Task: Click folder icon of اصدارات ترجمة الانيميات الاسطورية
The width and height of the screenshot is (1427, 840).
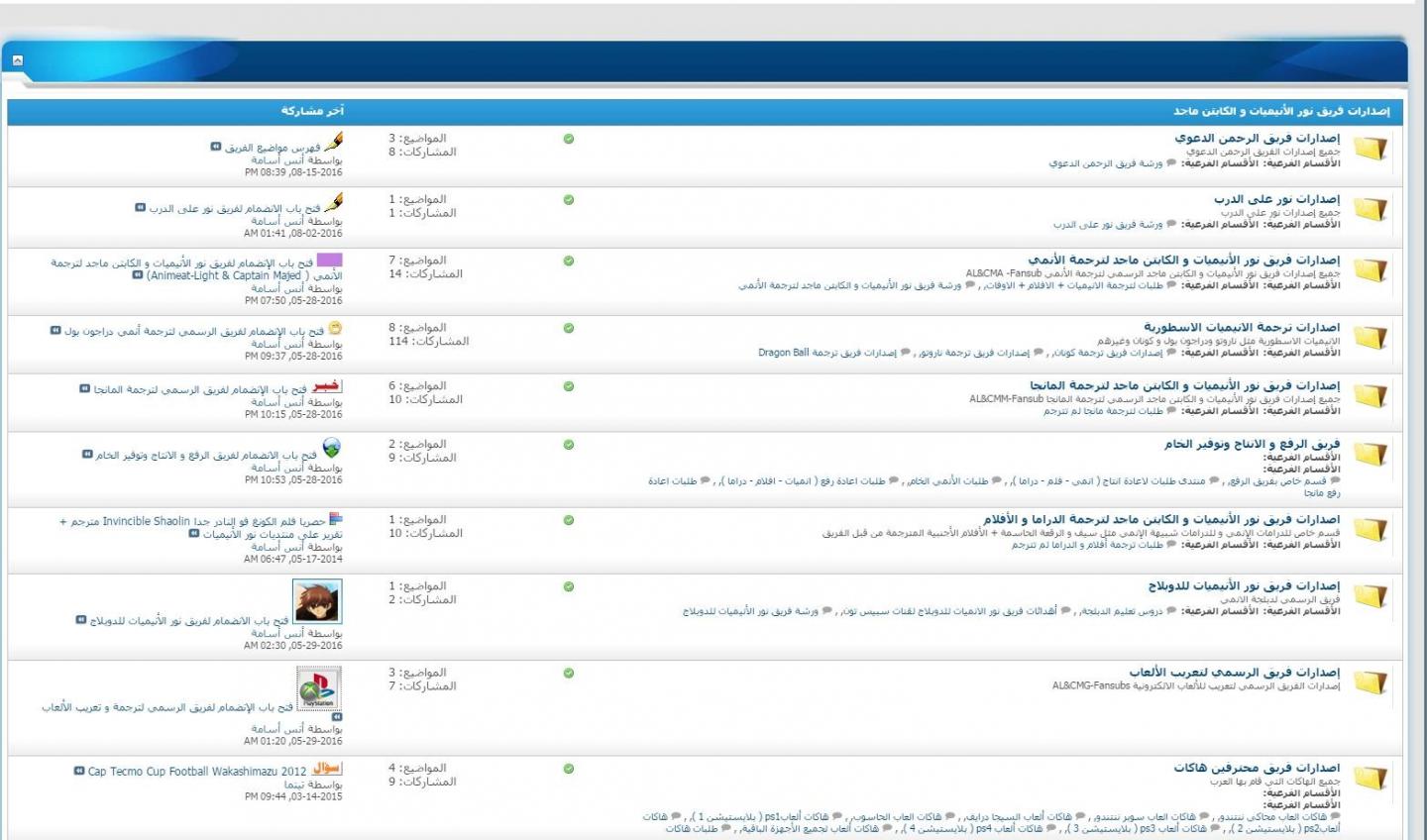Action: (x=1371, y=338)
